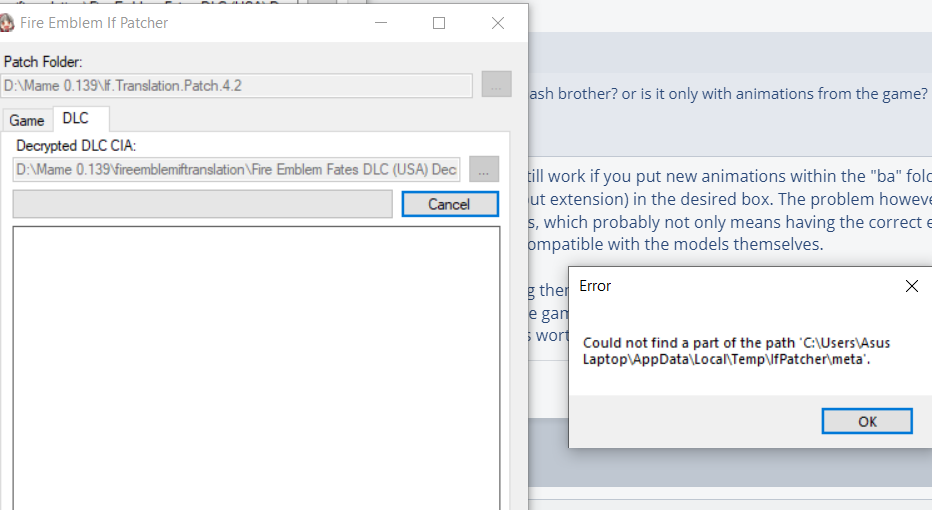The image size is (932, 510).
Task: Click the 'Patch Folder:' label
Action: (x=43, y=62)
